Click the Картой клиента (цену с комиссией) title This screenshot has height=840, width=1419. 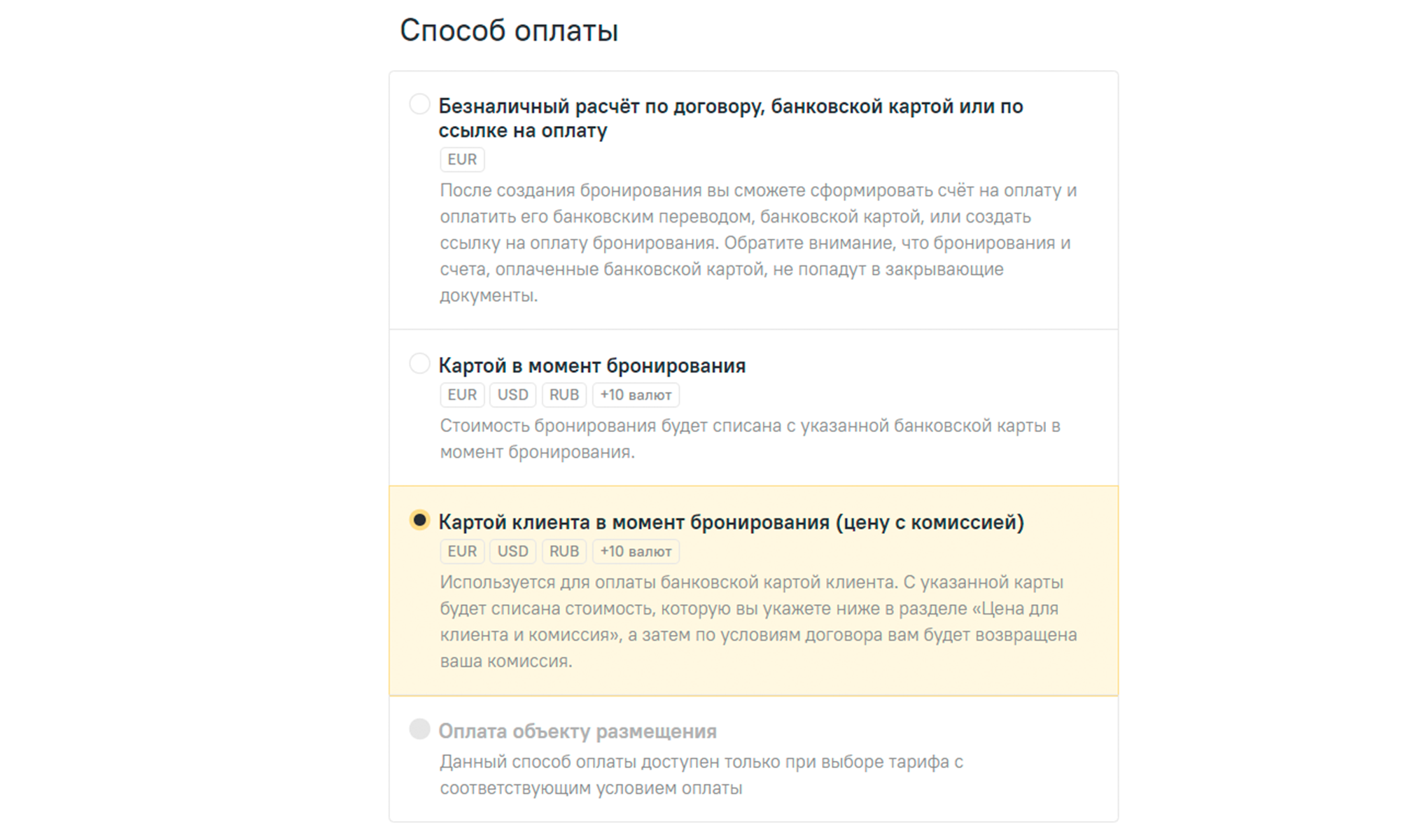[x=731, y=522]
